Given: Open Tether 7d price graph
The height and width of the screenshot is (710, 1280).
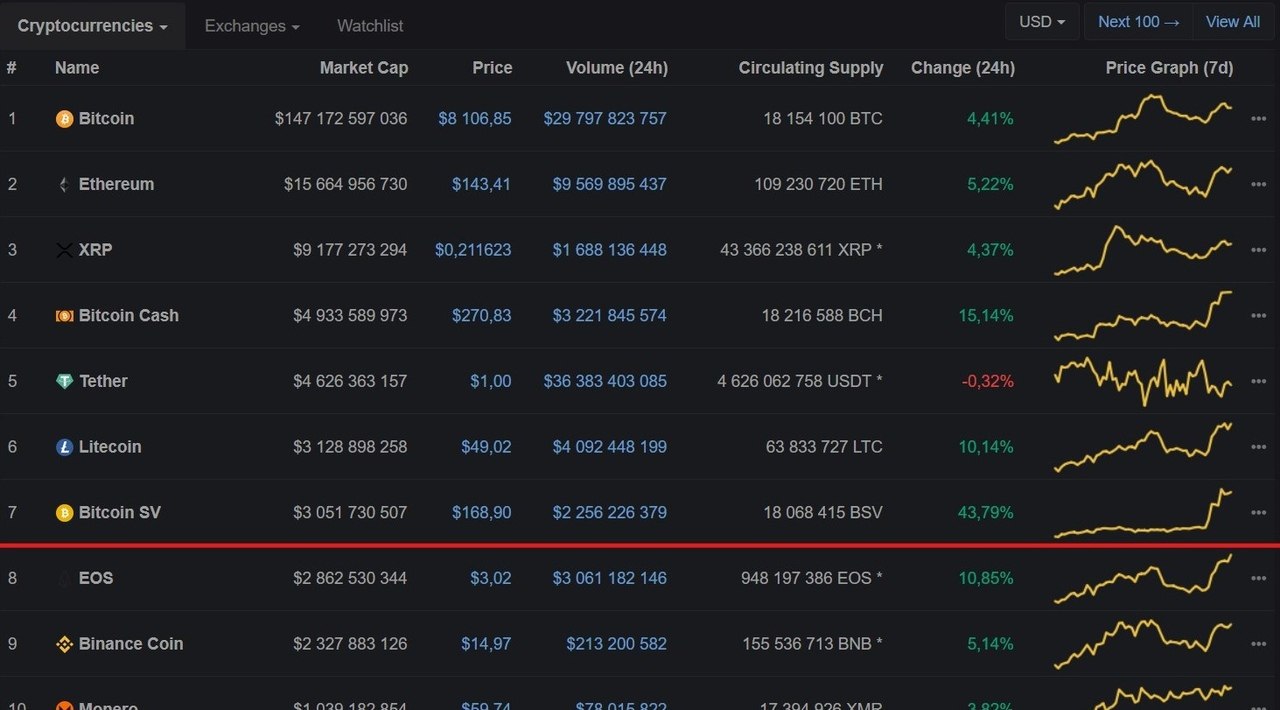Looking at the screenshot, I should tap(1143, 382).
